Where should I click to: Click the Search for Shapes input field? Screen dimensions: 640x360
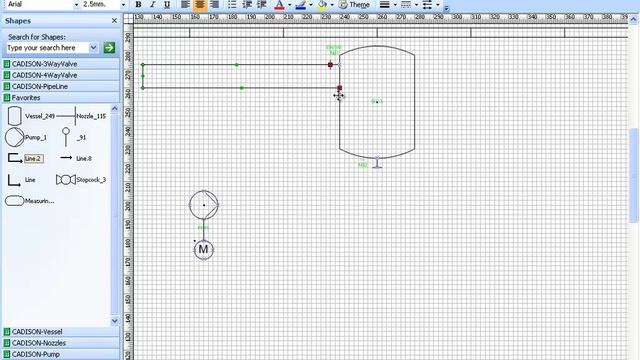point(47,48)
